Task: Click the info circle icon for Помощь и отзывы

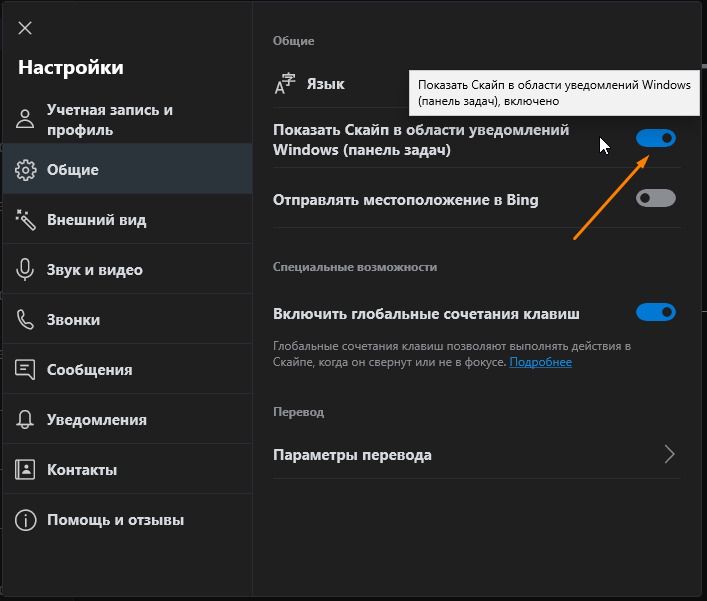Action: [25, 520]
